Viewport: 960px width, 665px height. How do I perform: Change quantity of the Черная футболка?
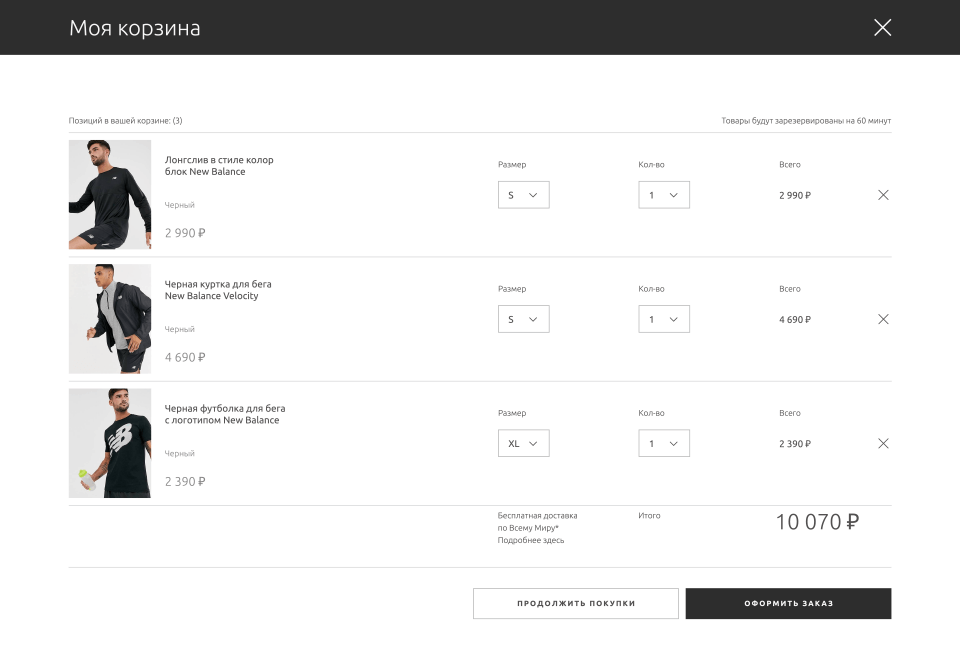664,443
